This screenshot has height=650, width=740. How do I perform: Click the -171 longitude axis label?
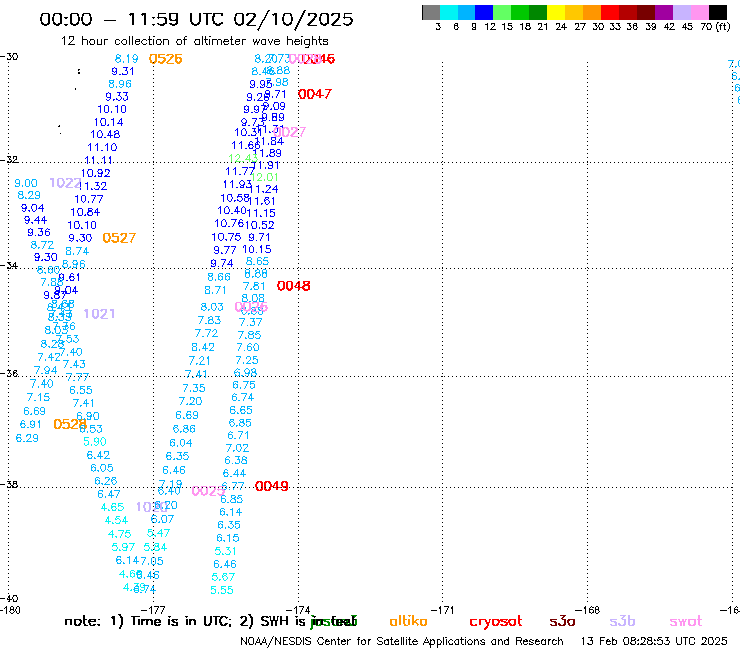tap(443, 610)
